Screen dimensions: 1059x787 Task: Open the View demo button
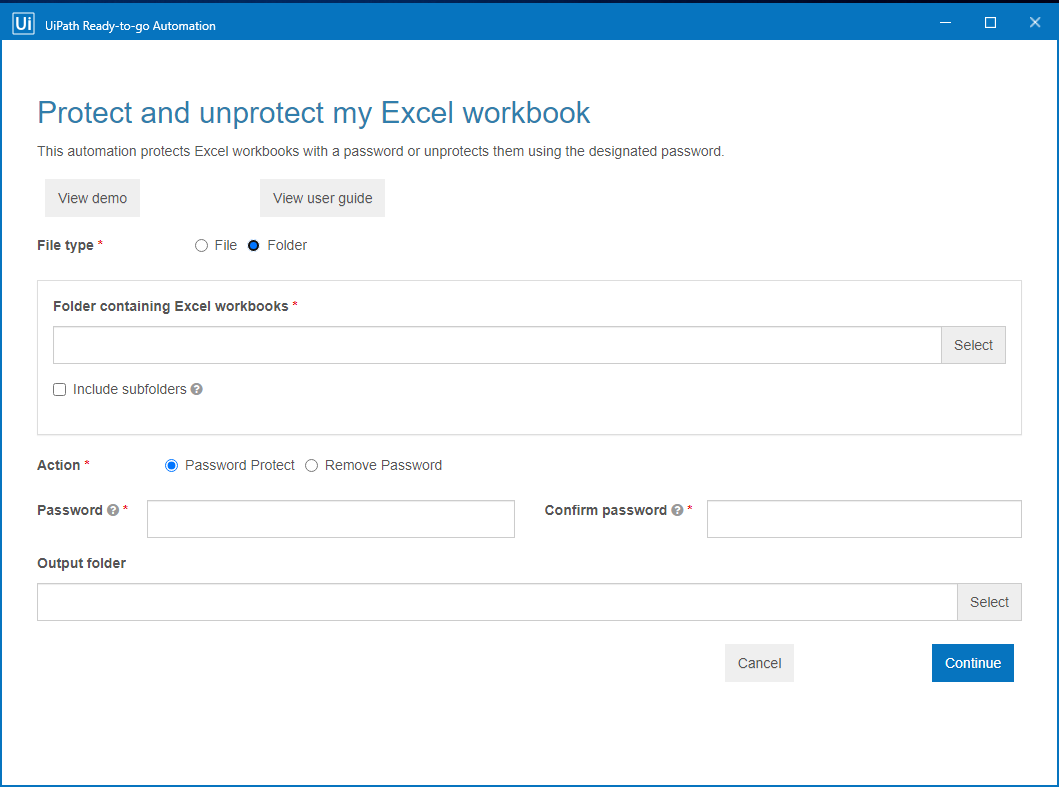point(93,198)
